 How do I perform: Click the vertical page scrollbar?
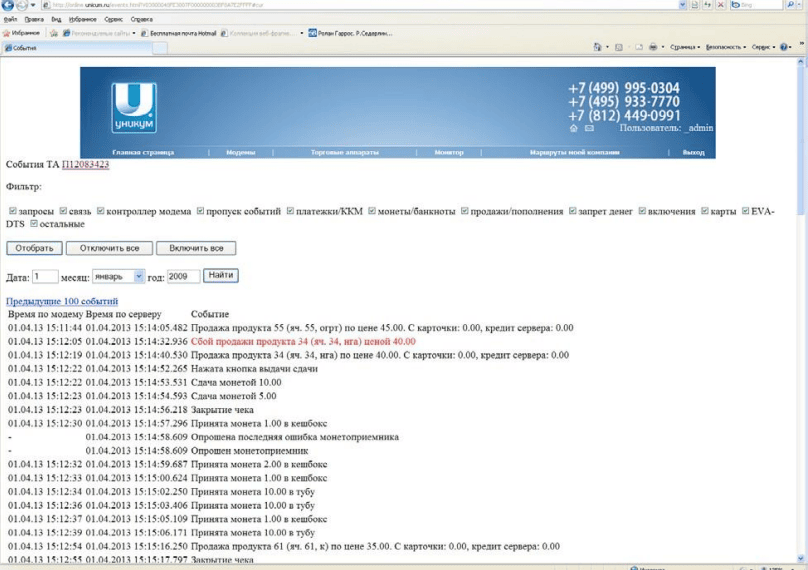(x=802, y=300)
